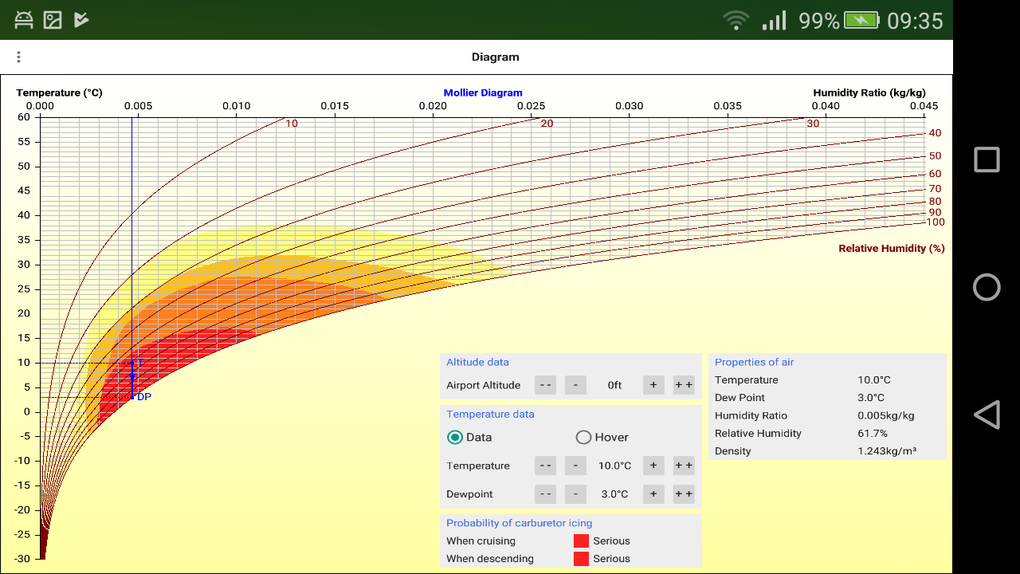The height and width of the screenshot is (574, 1020).
Task: Increase Dewpoint with single plus button
Action: [653, 494]
